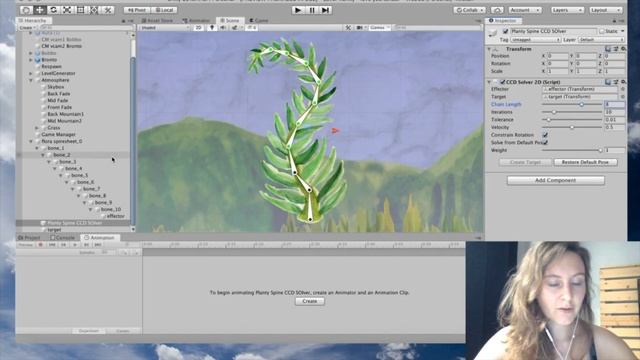Expand the Grass item

pos(37,128)
